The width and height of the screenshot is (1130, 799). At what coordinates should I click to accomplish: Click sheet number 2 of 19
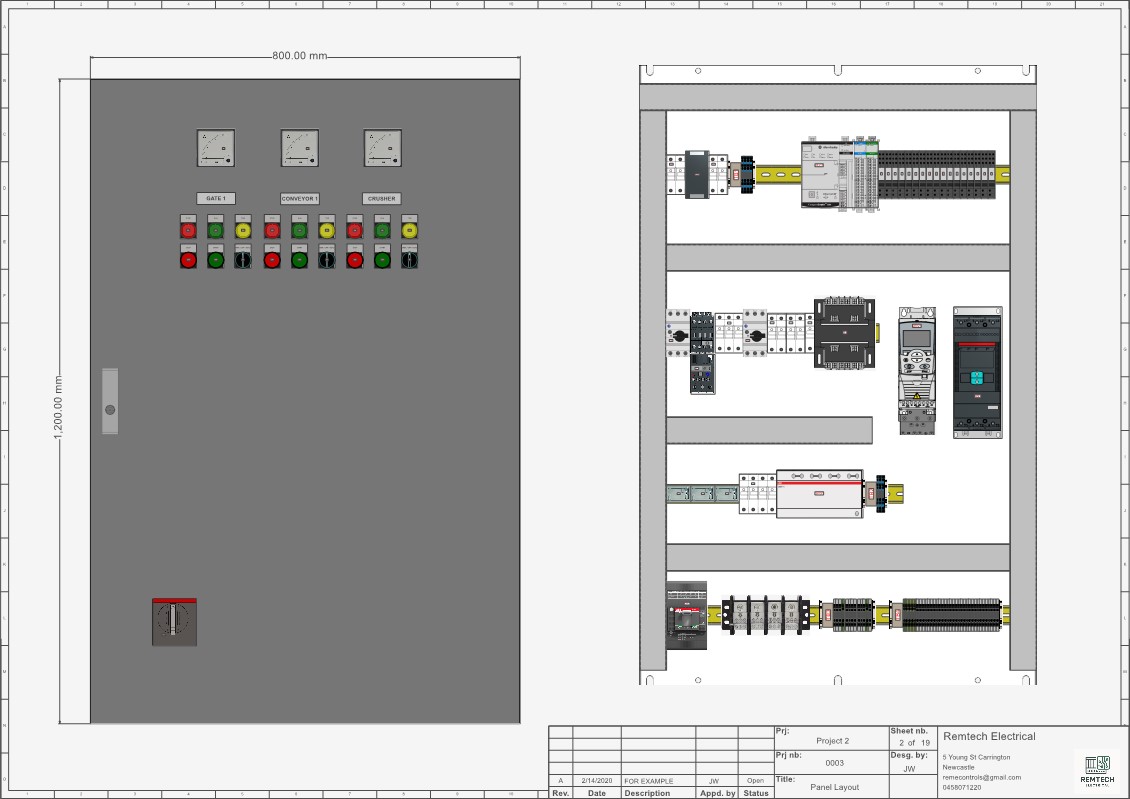915,743
